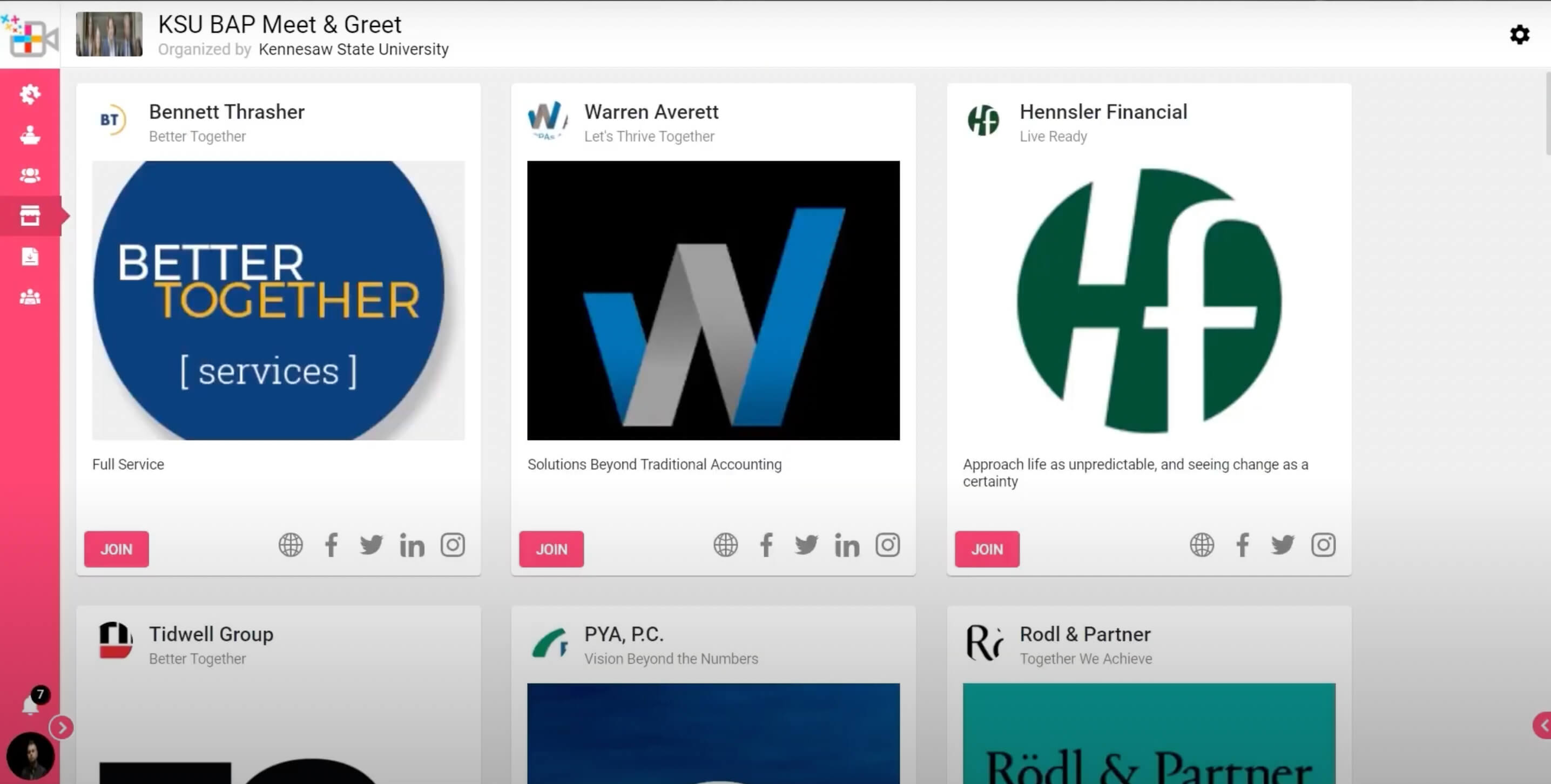Open the stage icon in the sidebar
1551x784 pixels.
(30, 135)
